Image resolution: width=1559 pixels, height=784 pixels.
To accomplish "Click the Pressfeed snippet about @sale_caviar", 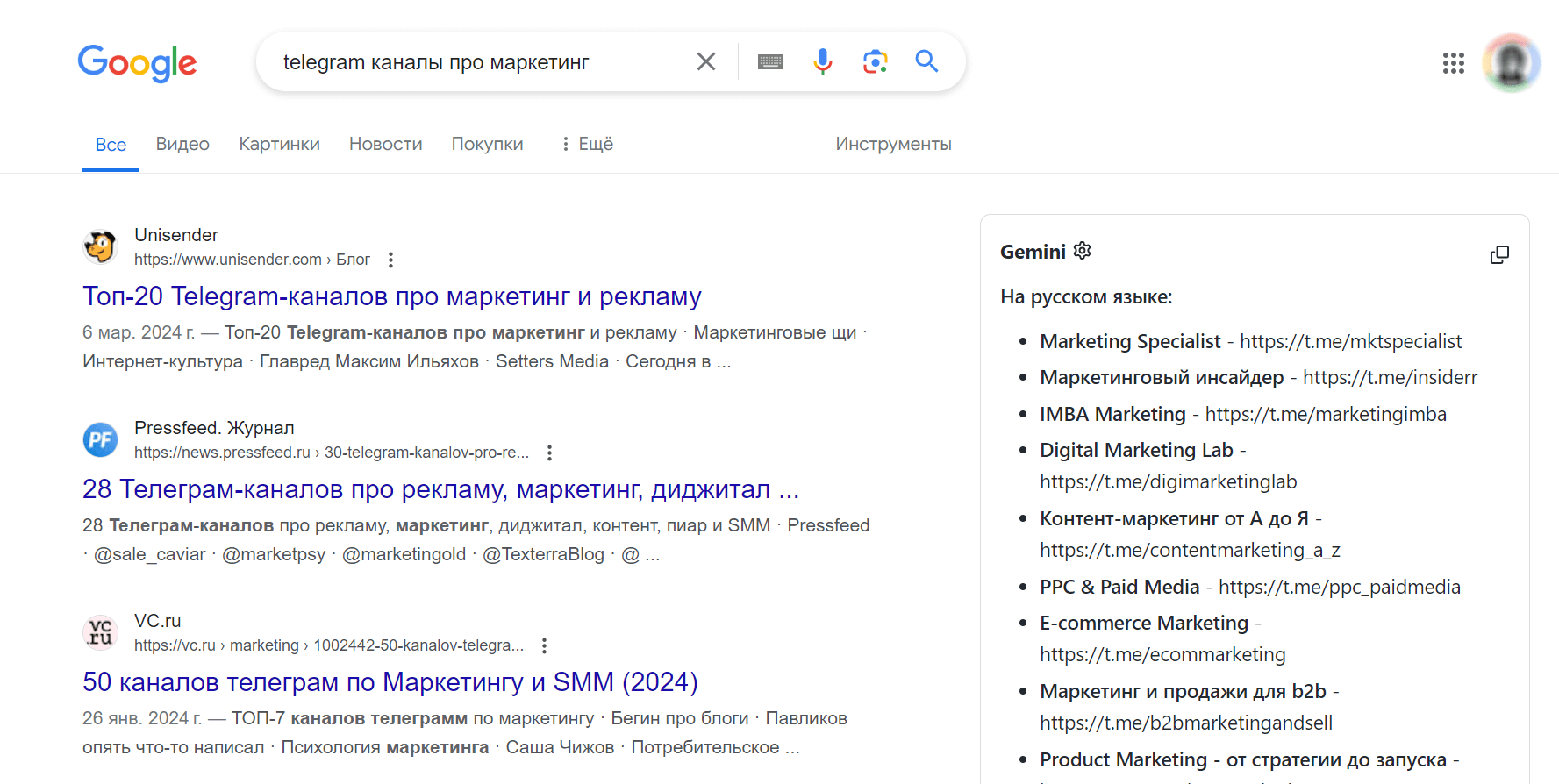I will [476, 539].
